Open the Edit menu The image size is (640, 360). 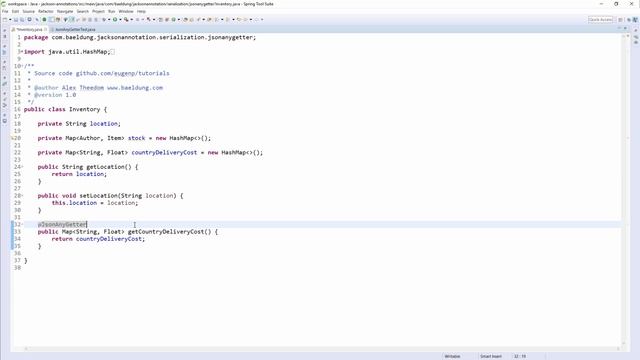(15, 11)
